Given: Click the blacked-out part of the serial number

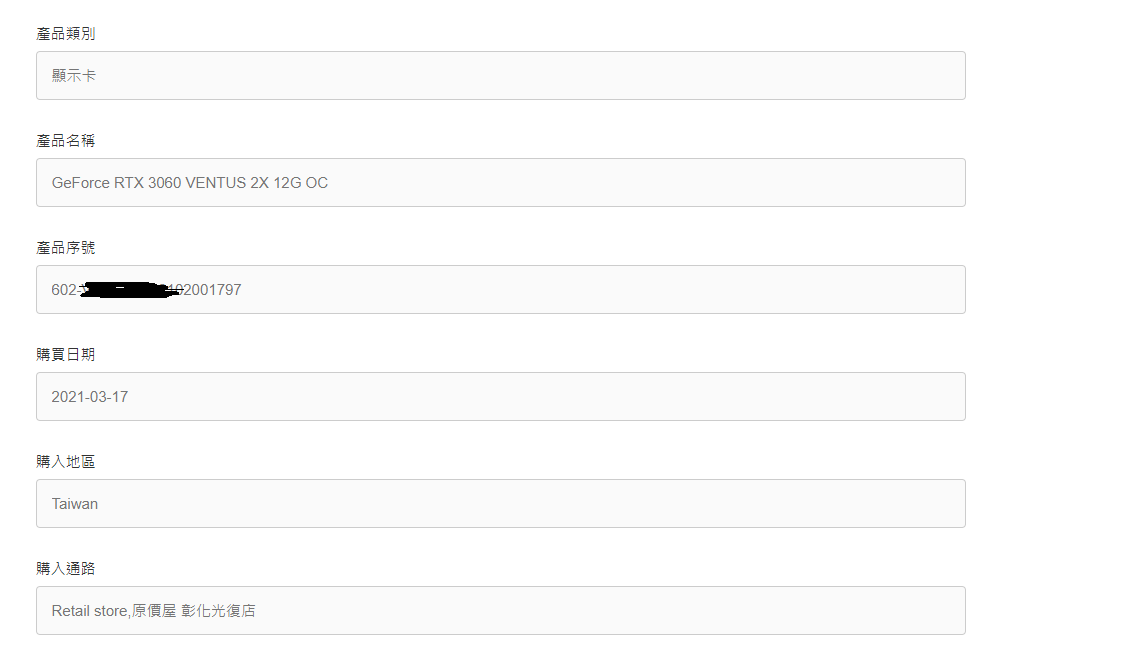Looking at the screenshot, I should (129, 290).
